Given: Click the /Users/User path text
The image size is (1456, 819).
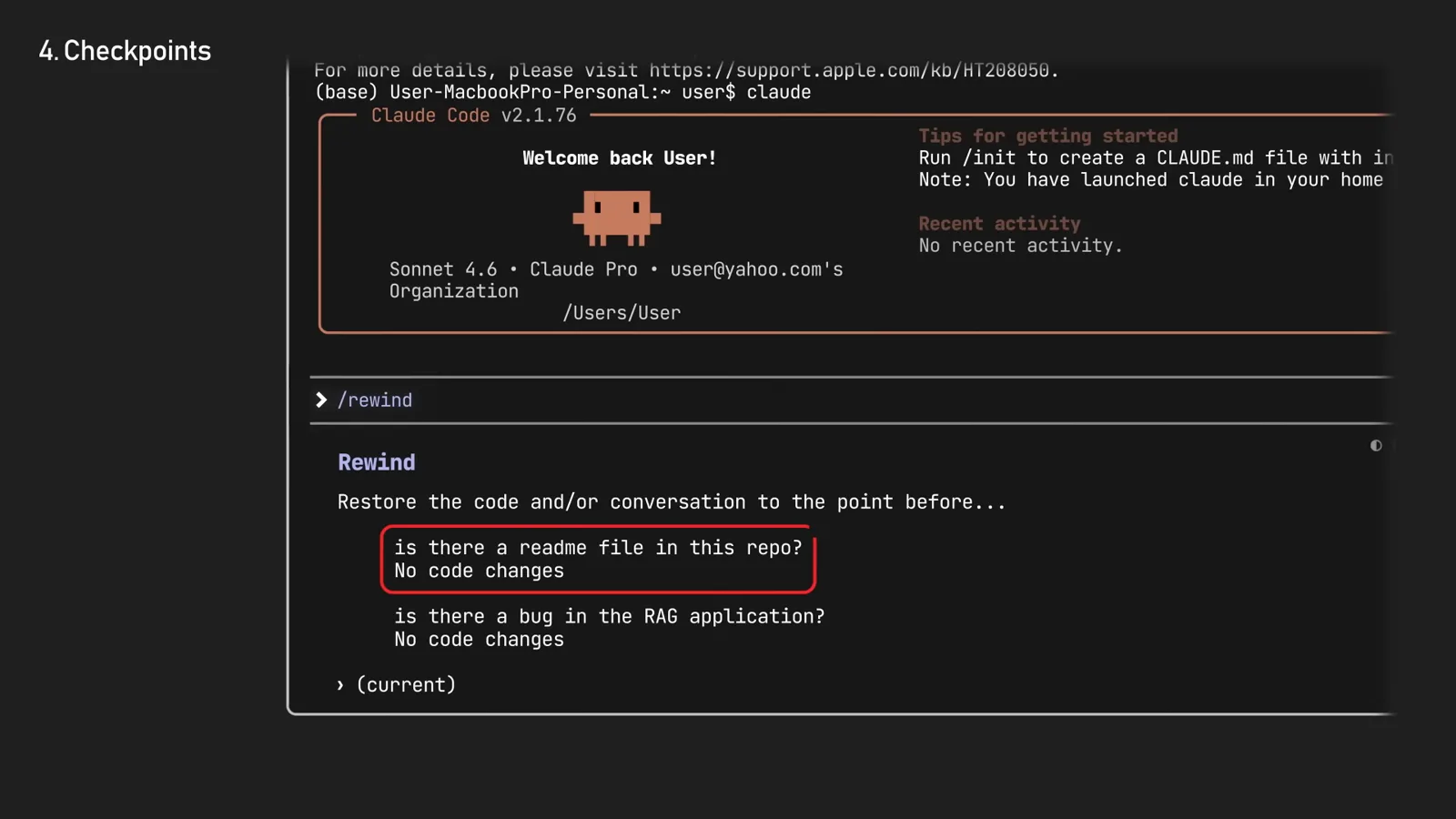Looking at the screenshot, I should [x=622, y=313].
